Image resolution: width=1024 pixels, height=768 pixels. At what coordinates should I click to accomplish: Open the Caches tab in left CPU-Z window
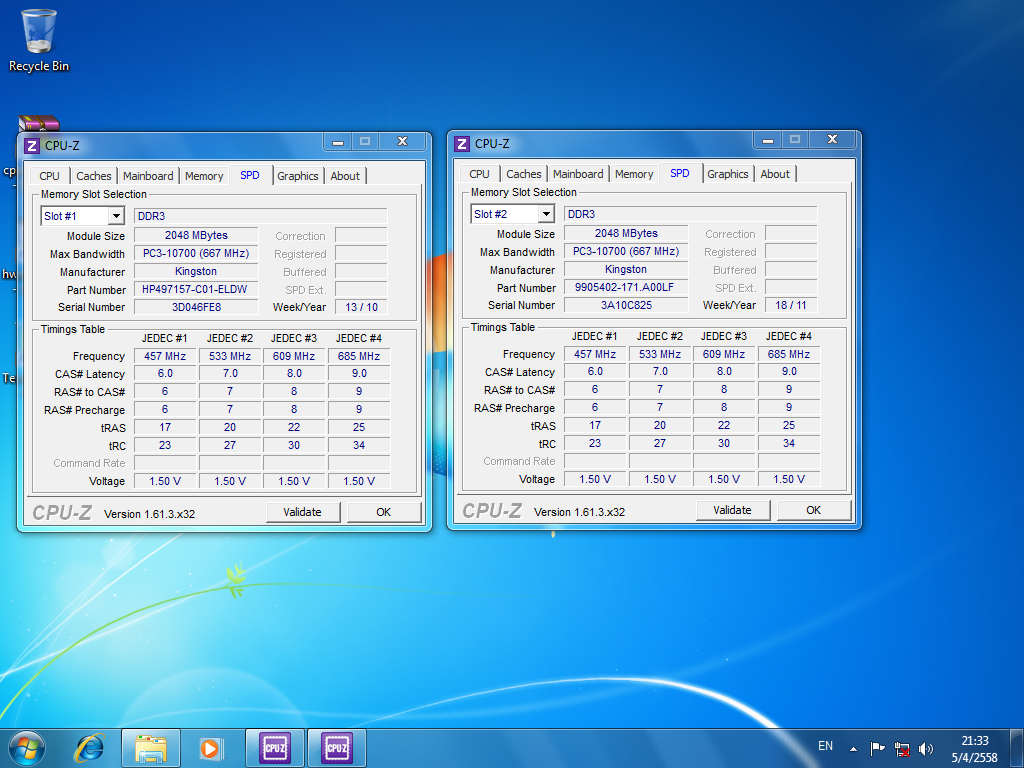(x=94, y=176)
